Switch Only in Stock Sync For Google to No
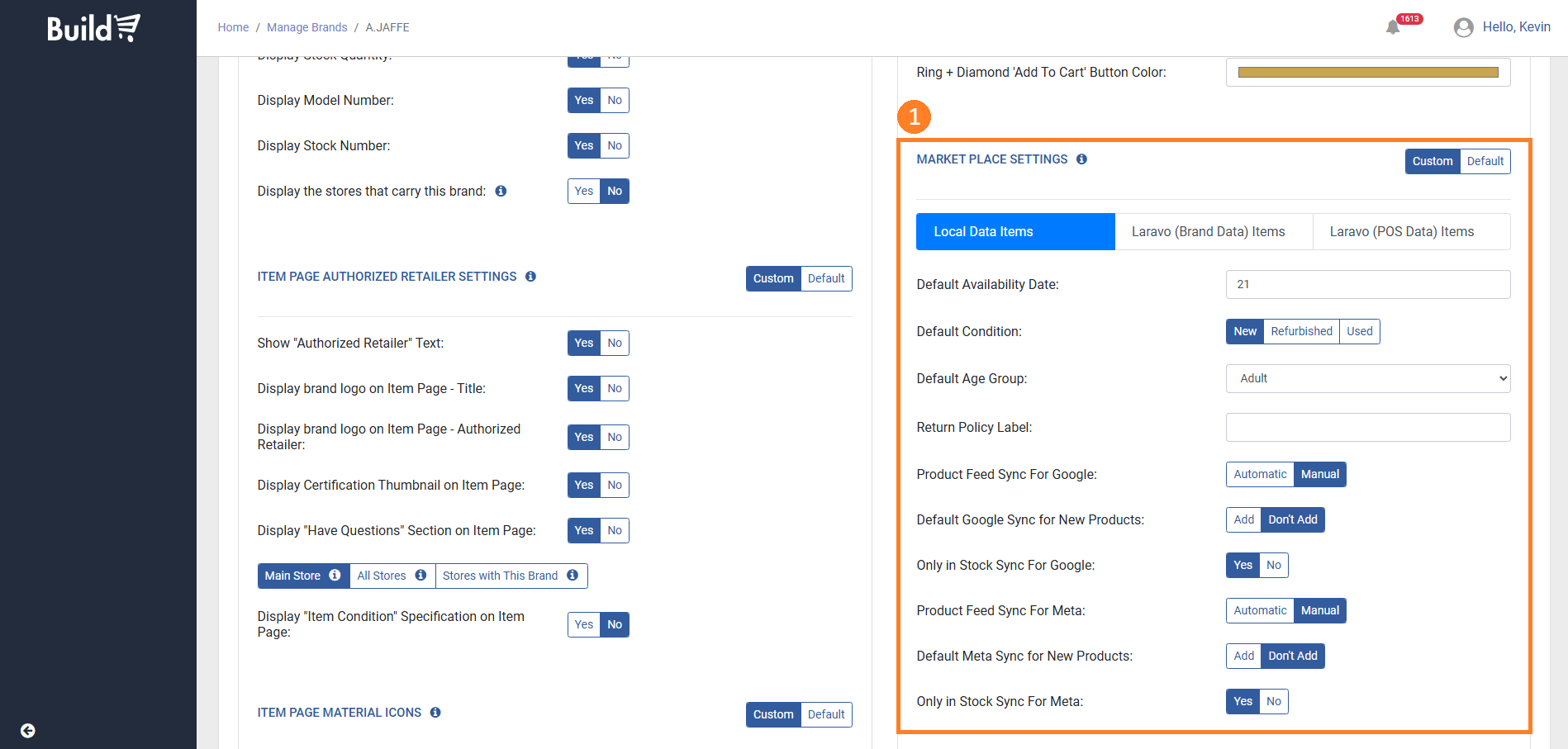The width and height of the screenshot is (1568, 749). coord(1274,566)
